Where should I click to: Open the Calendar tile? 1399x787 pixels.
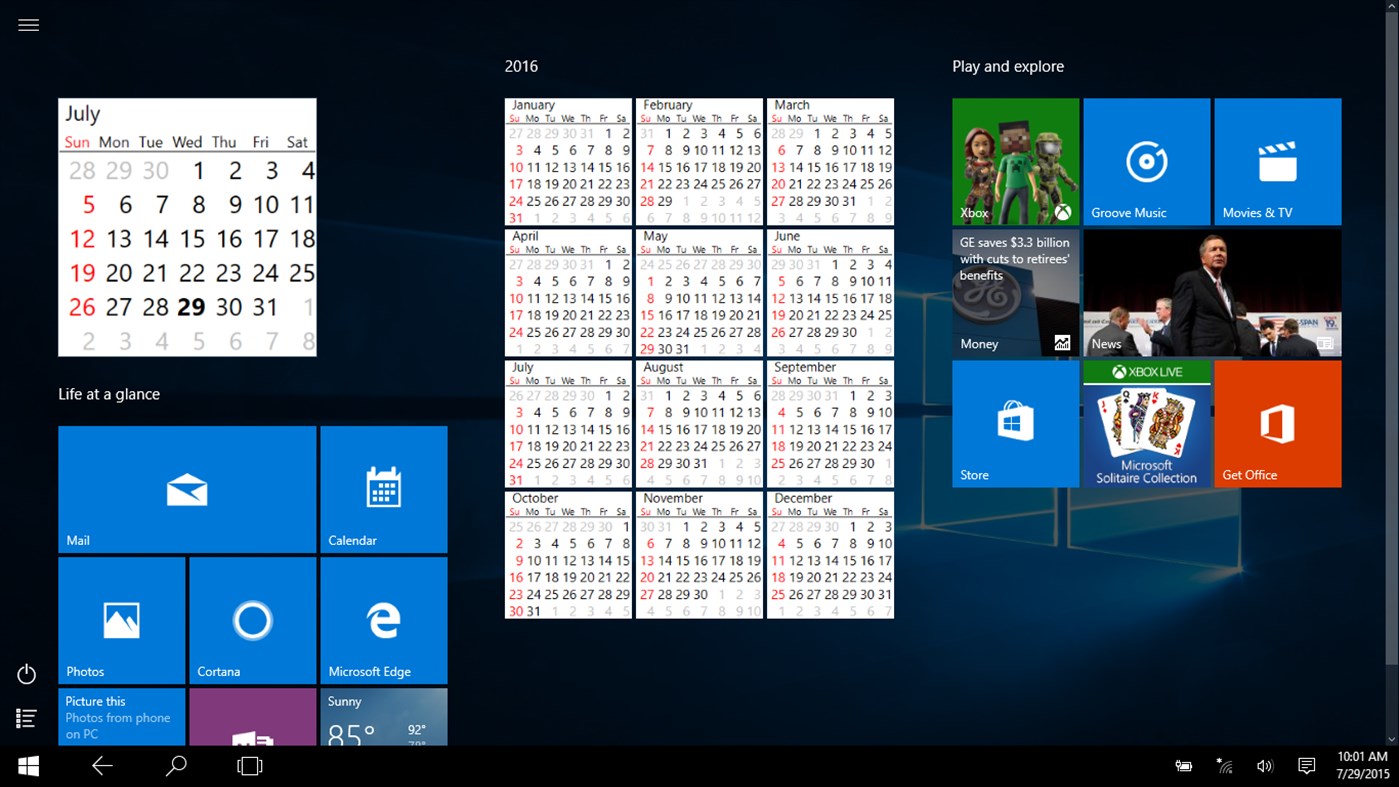click(x=383, y=489)
